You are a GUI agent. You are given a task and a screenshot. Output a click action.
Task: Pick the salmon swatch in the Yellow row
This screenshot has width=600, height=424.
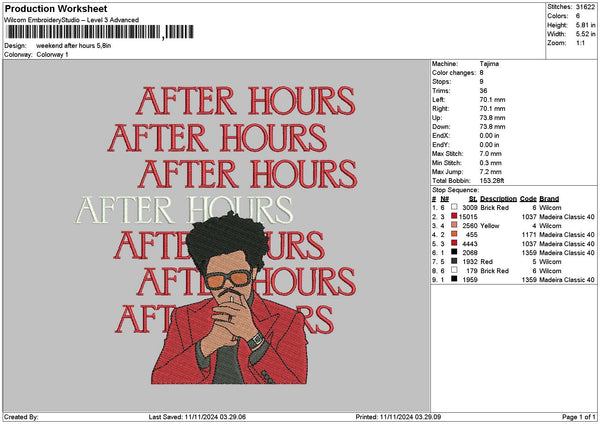[x=454, y=225]
